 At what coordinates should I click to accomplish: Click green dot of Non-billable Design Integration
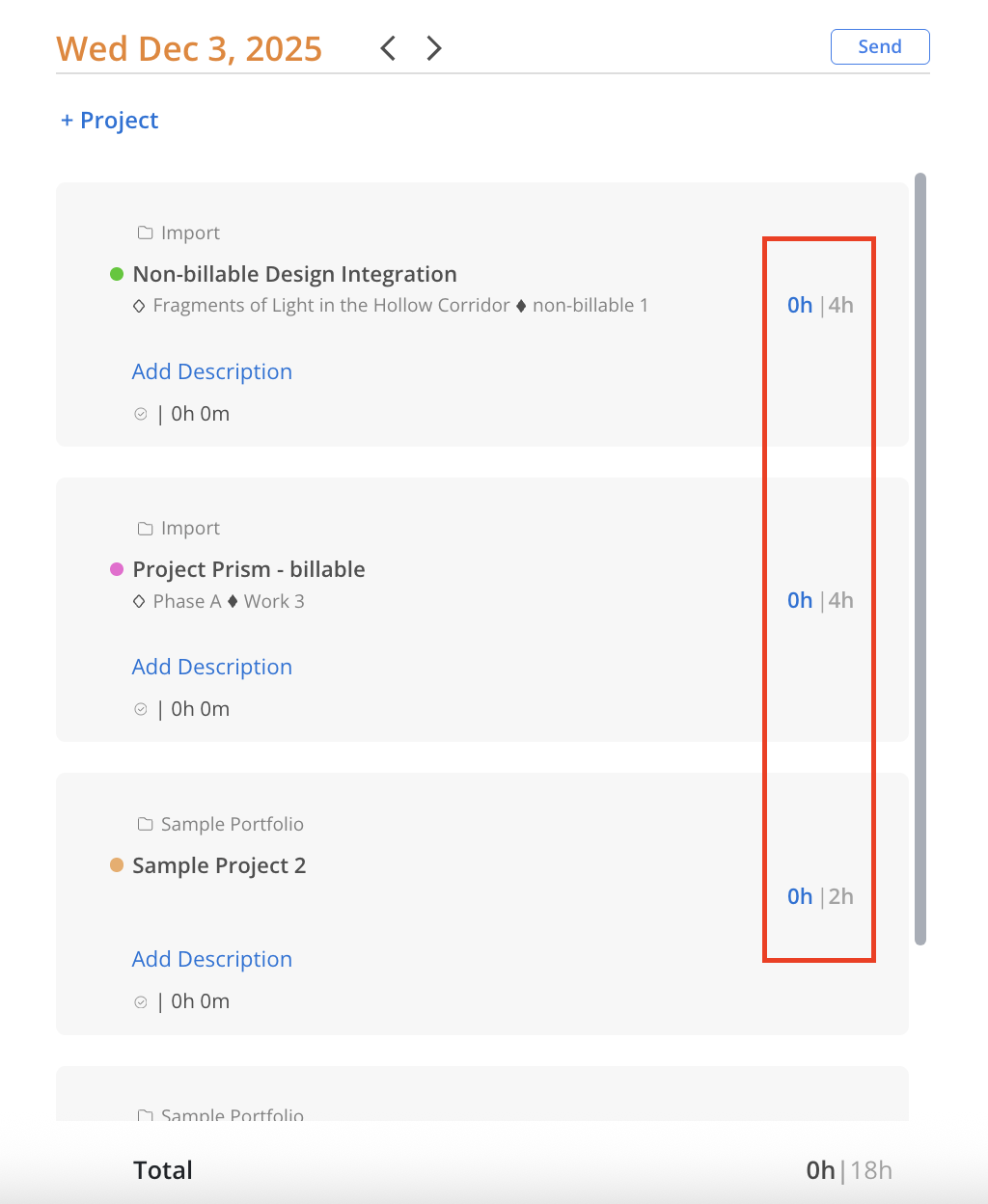tap(117, 274)
